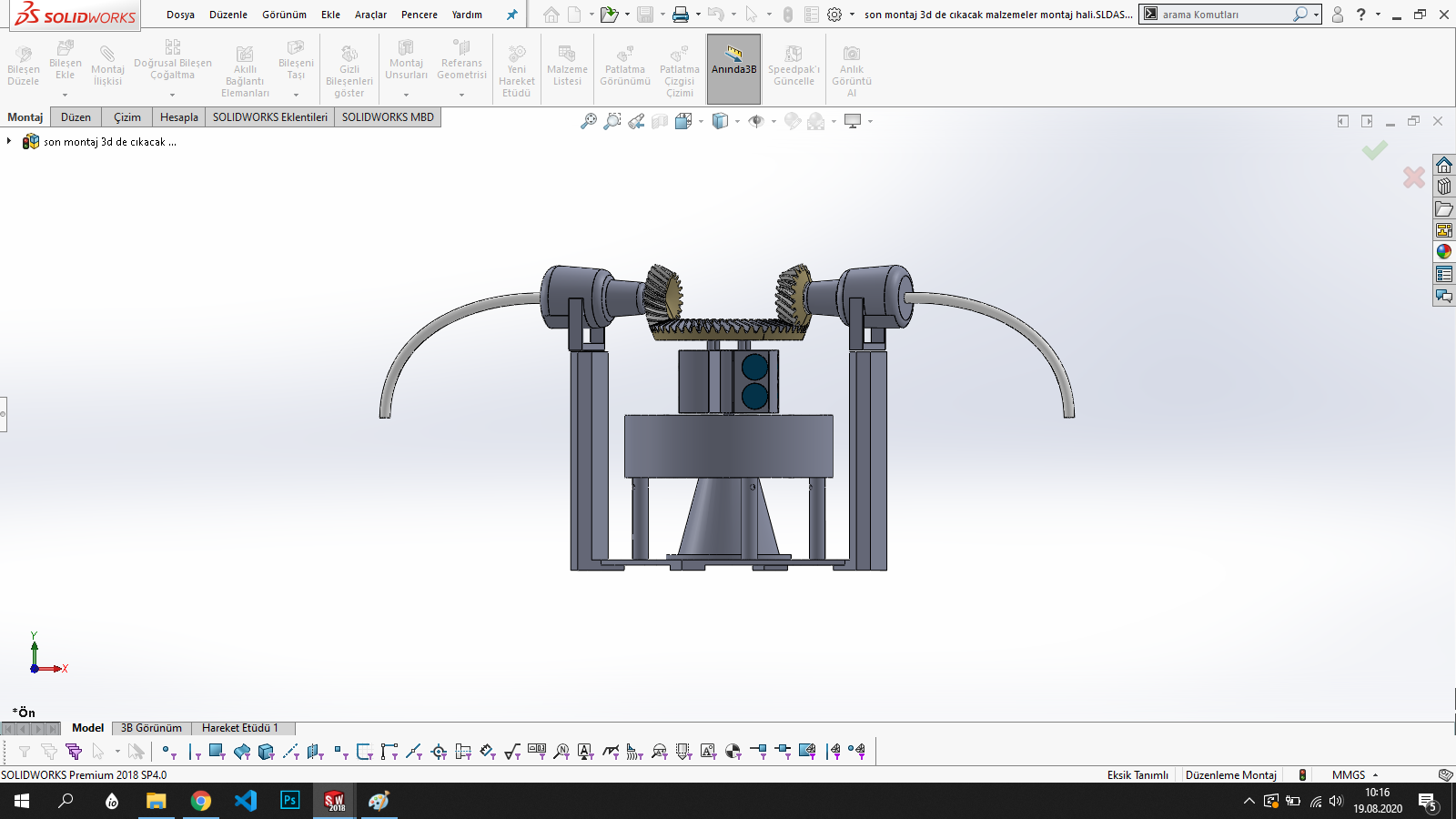Expand the Display Style dropdown arrow
Viewport: 1456px width, 819px height.
click(737, 121)
